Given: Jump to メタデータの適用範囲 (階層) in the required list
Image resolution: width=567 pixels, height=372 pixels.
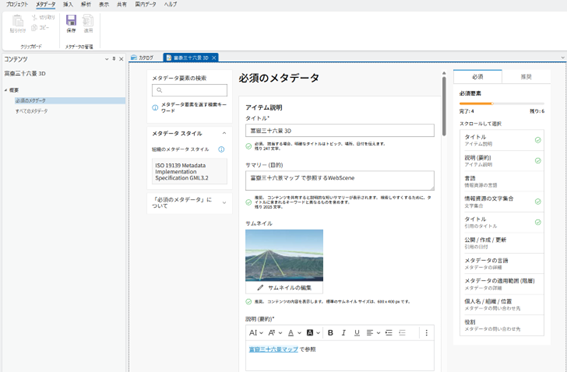Looking at the screenshot, I should (x=502, y=284).
